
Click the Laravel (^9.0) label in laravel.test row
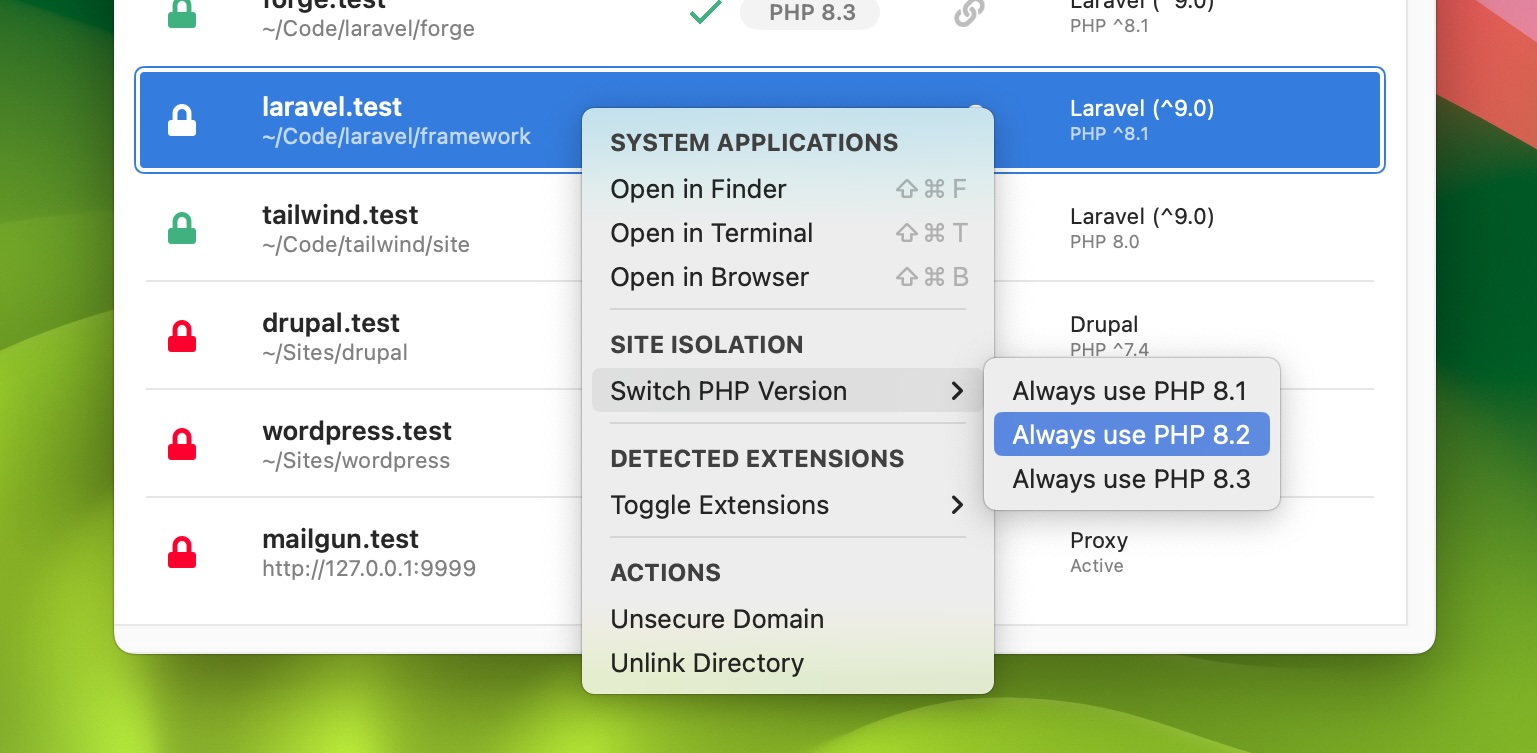(1142, 108)
